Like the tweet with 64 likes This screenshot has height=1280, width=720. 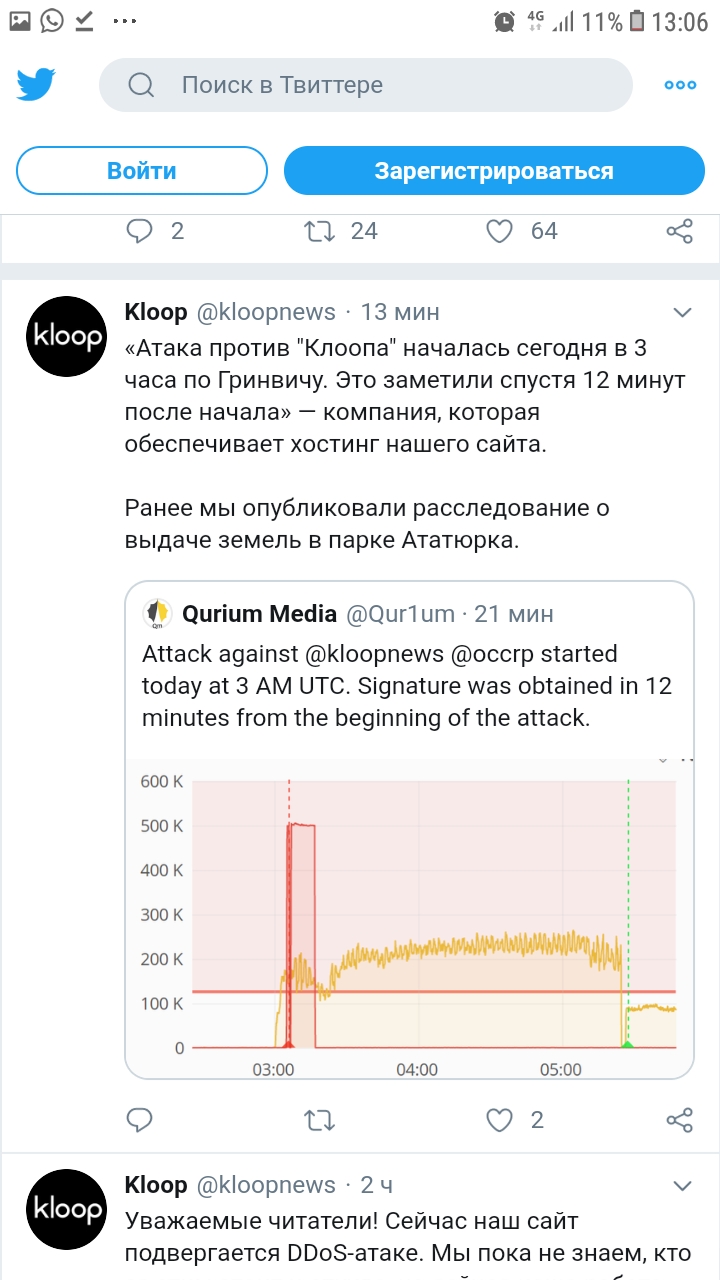(x=499, y=231)
